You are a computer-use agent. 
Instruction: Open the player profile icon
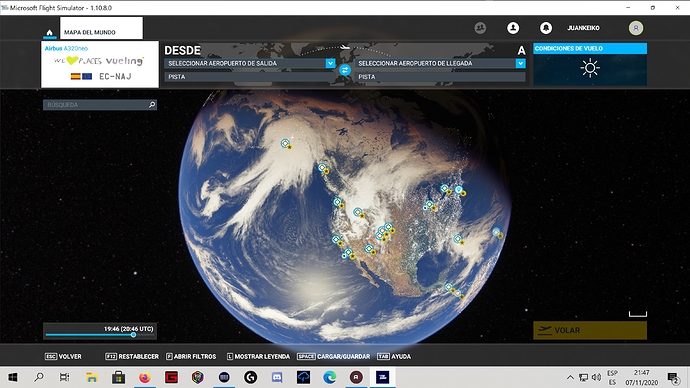click(513, 28)
